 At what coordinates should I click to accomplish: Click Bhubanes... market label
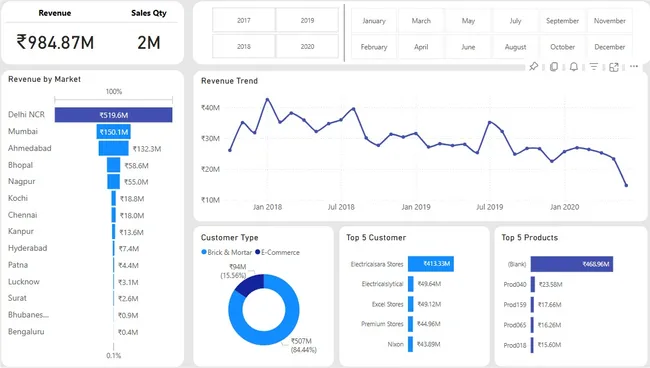coord(28,315)
